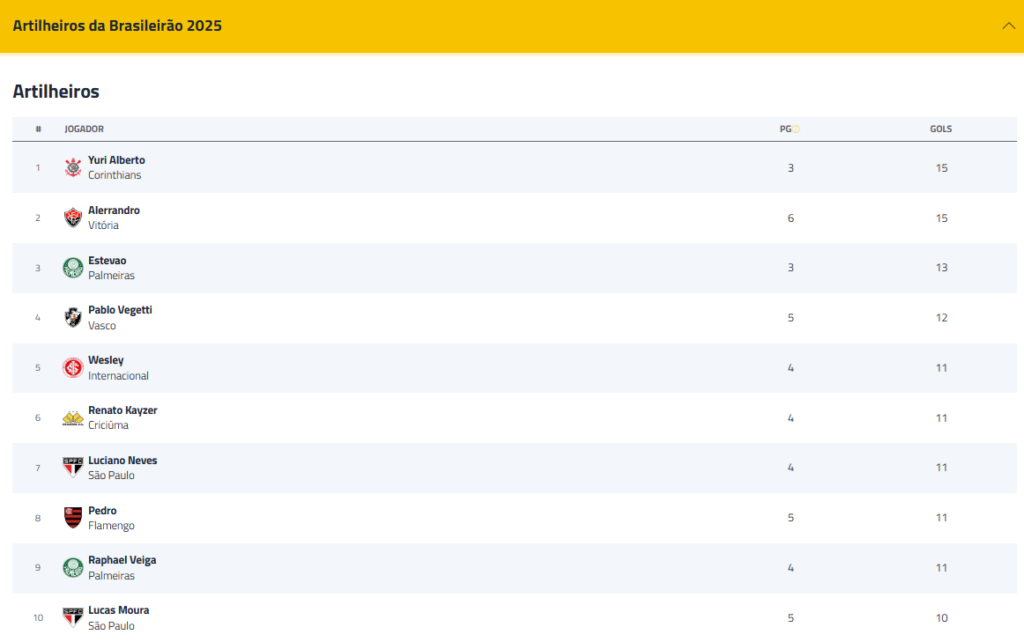Select the Lucas Moura name
The image size is (1024, 642).
coord(119,611)
